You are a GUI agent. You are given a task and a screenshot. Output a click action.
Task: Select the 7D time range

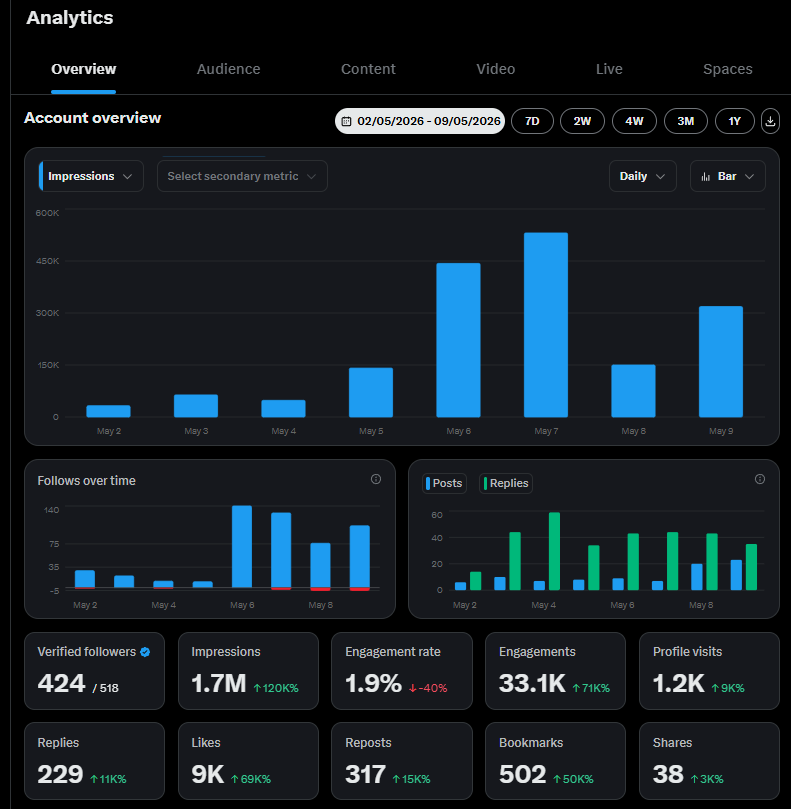click(532, 121)
